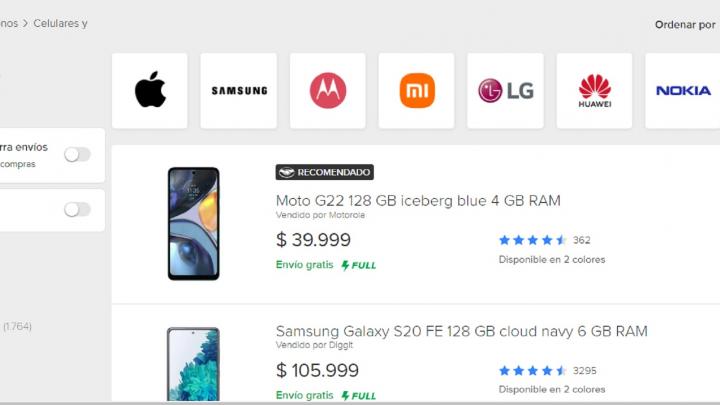Turn on the second filter toggle switch
720x405 pixels.
point(77,210)
